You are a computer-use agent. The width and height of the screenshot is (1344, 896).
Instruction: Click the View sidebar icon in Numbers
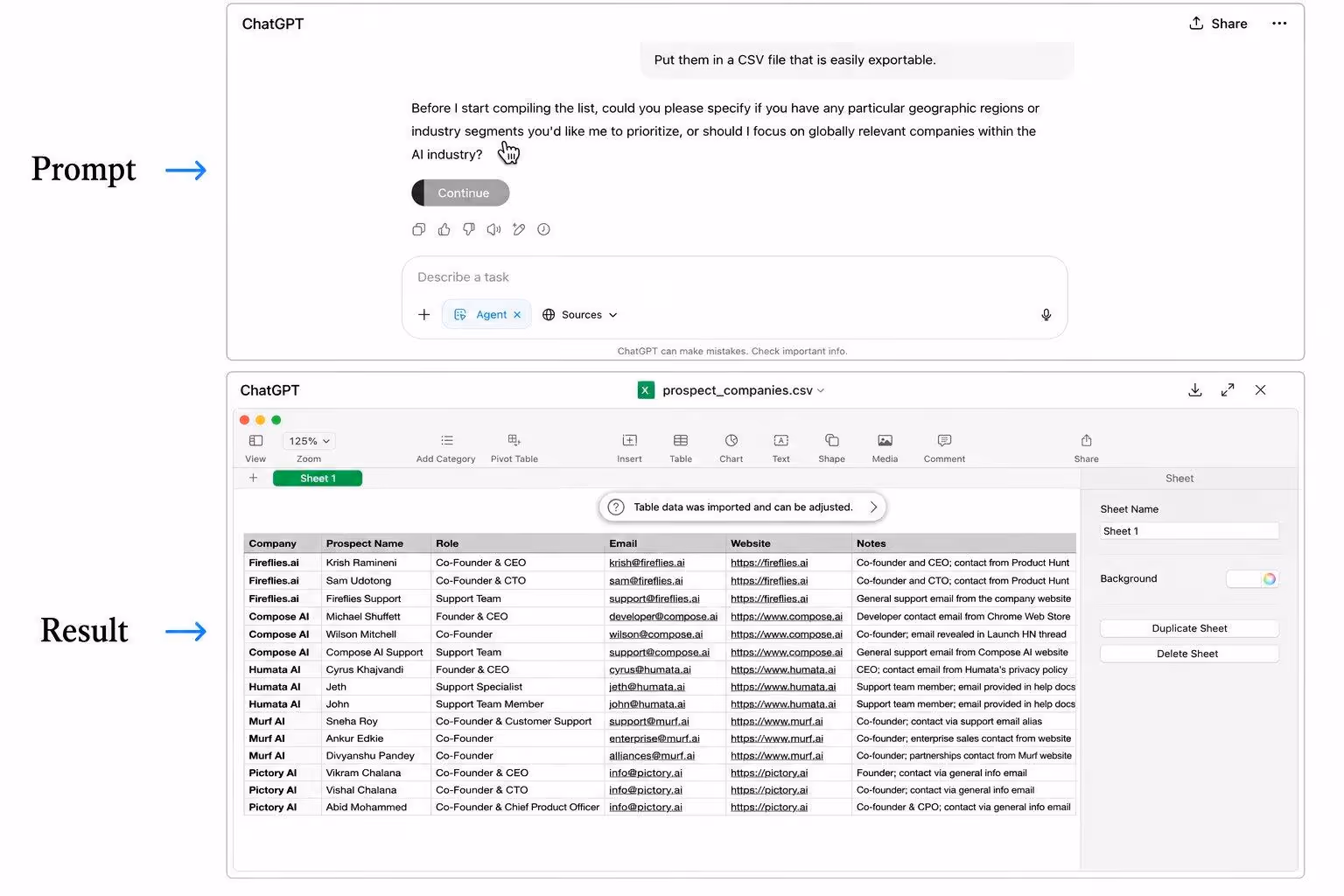pyautogui.click(x=255, y=441)
